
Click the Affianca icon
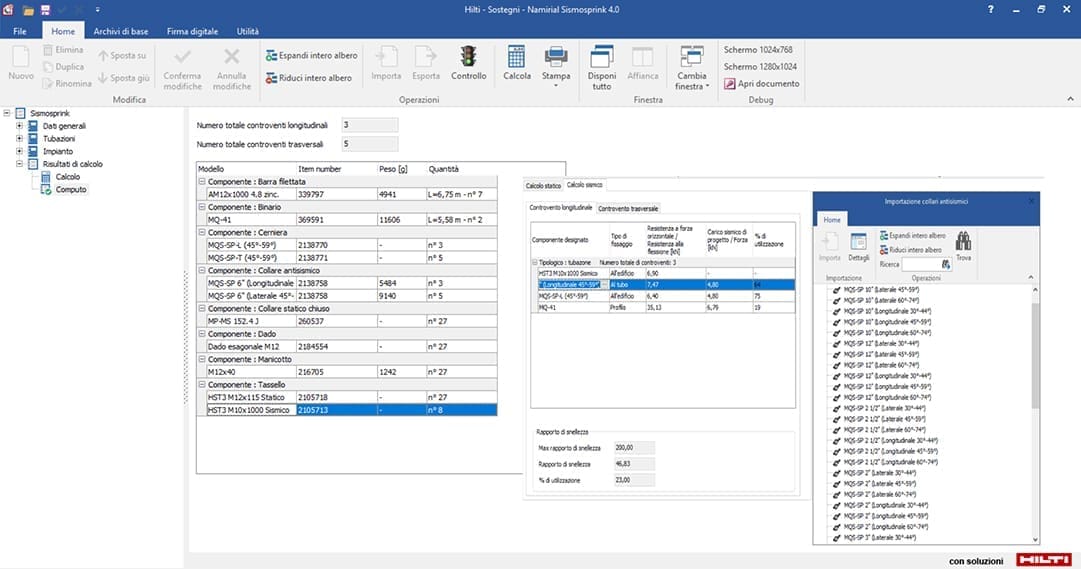(x=643, y=57)
